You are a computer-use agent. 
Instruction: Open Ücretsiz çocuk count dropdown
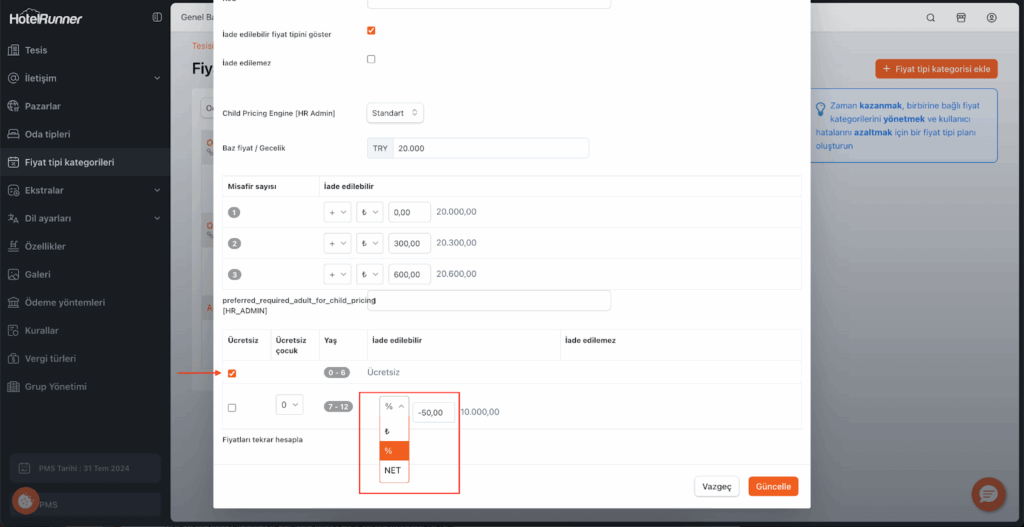tap(289, 405)
